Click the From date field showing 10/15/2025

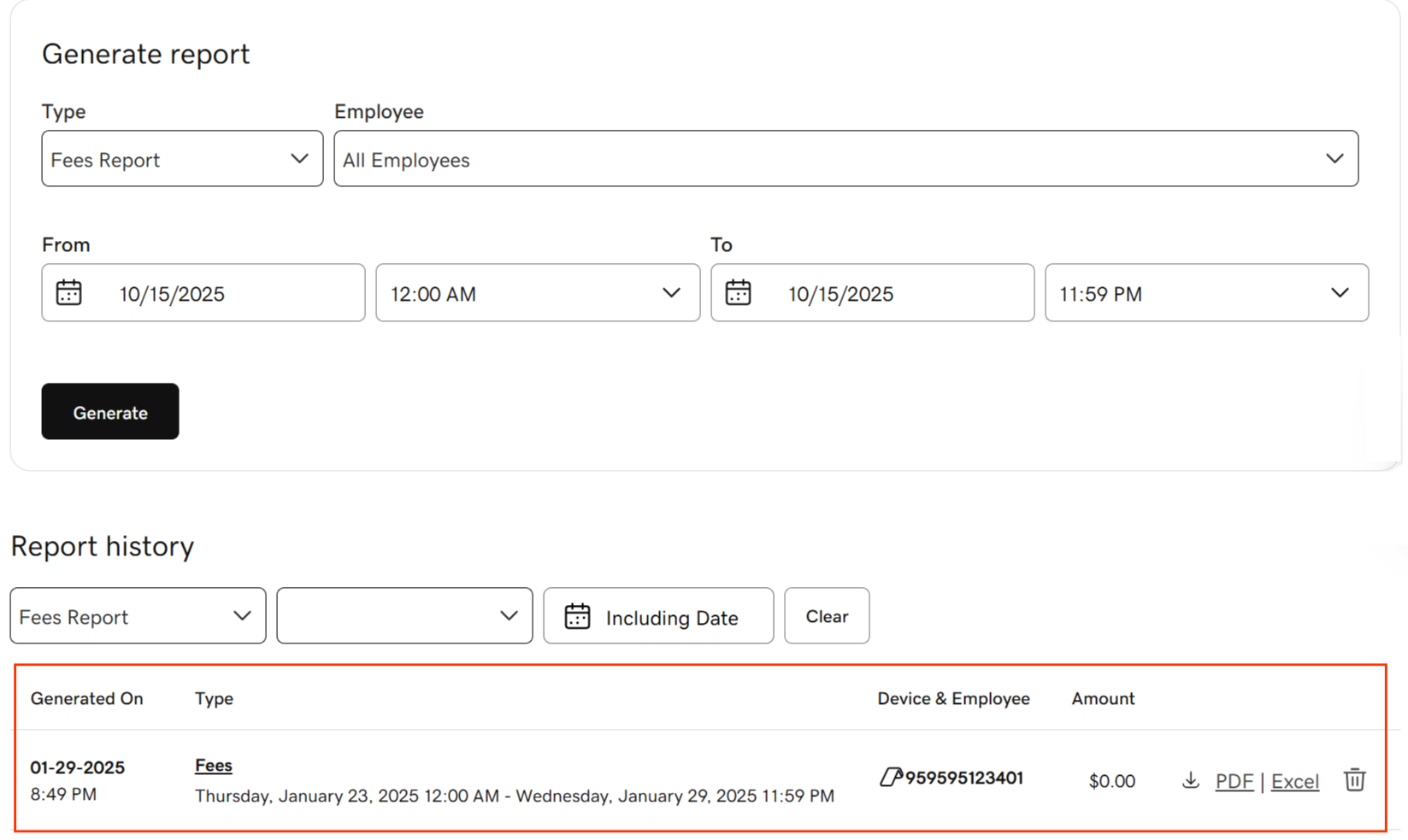tap(203, 292)
